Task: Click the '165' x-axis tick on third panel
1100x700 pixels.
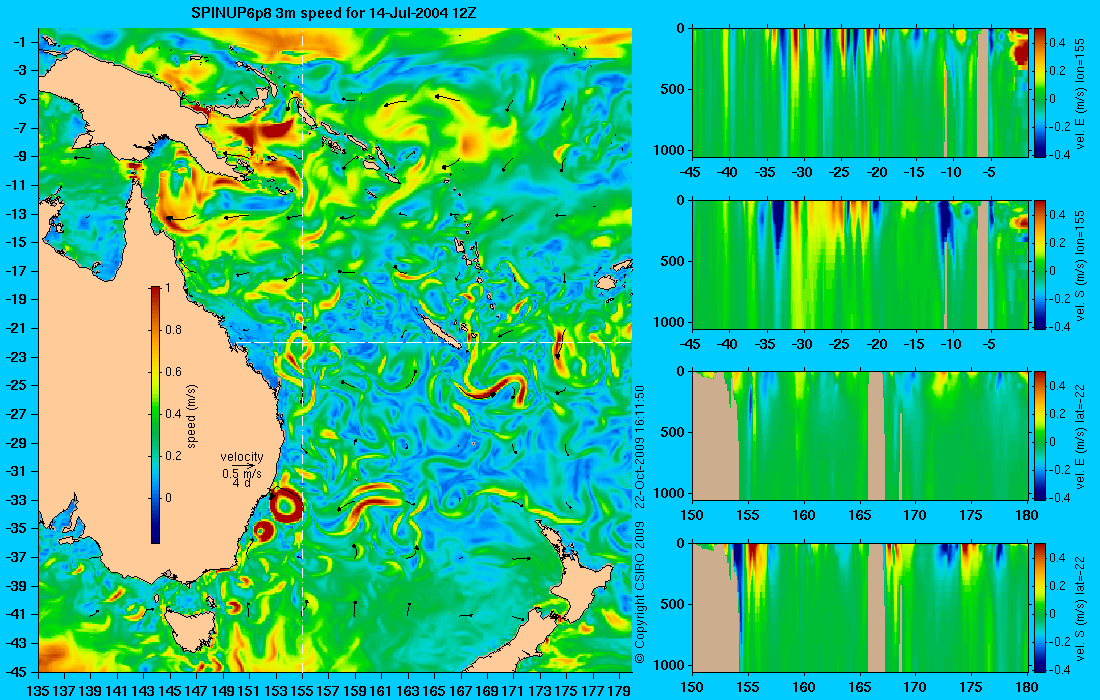Action: coord(860,516)
